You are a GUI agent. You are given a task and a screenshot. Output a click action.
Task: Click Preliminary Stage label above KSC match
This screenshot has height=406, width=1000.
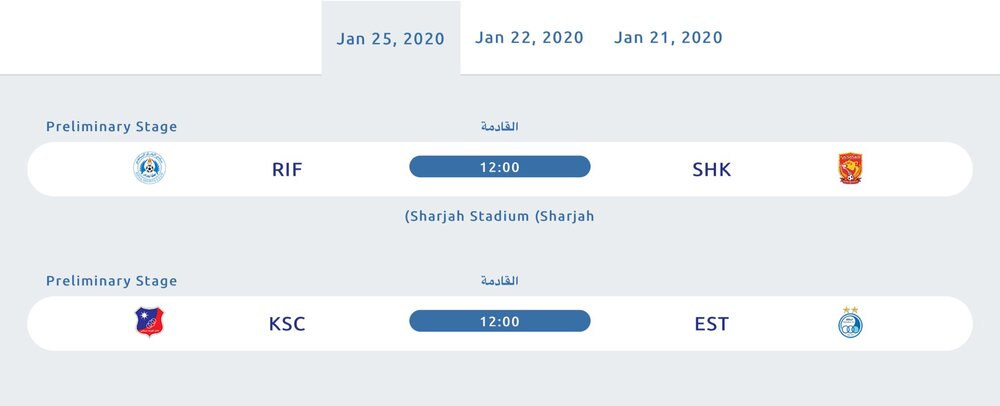pyautogui.click(x=112, y=281)
